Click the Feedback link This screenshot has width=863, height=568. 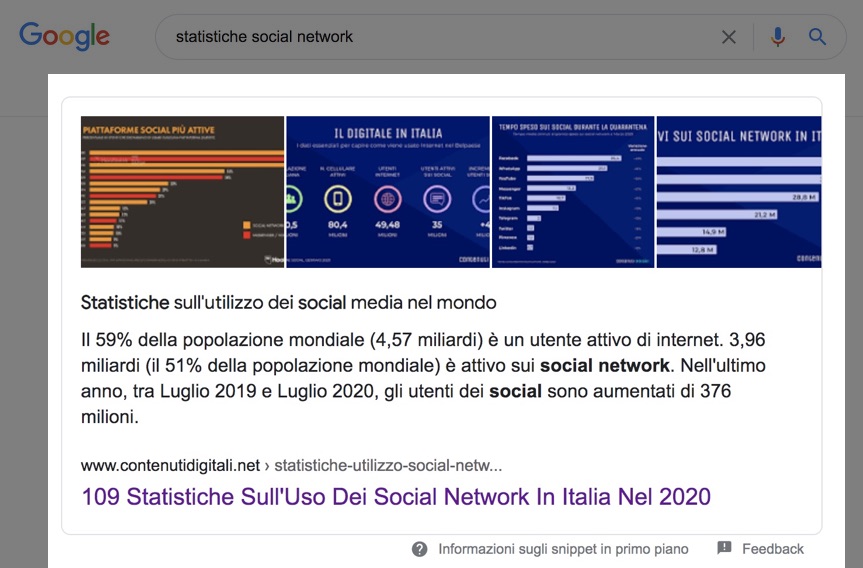tap(773, 549)
